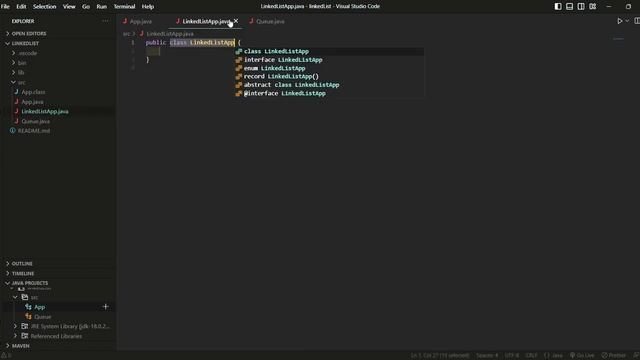Close the LinkedListApp.java tab
Viewport: 640px width, 360px height.
click(x=236, y=21)
